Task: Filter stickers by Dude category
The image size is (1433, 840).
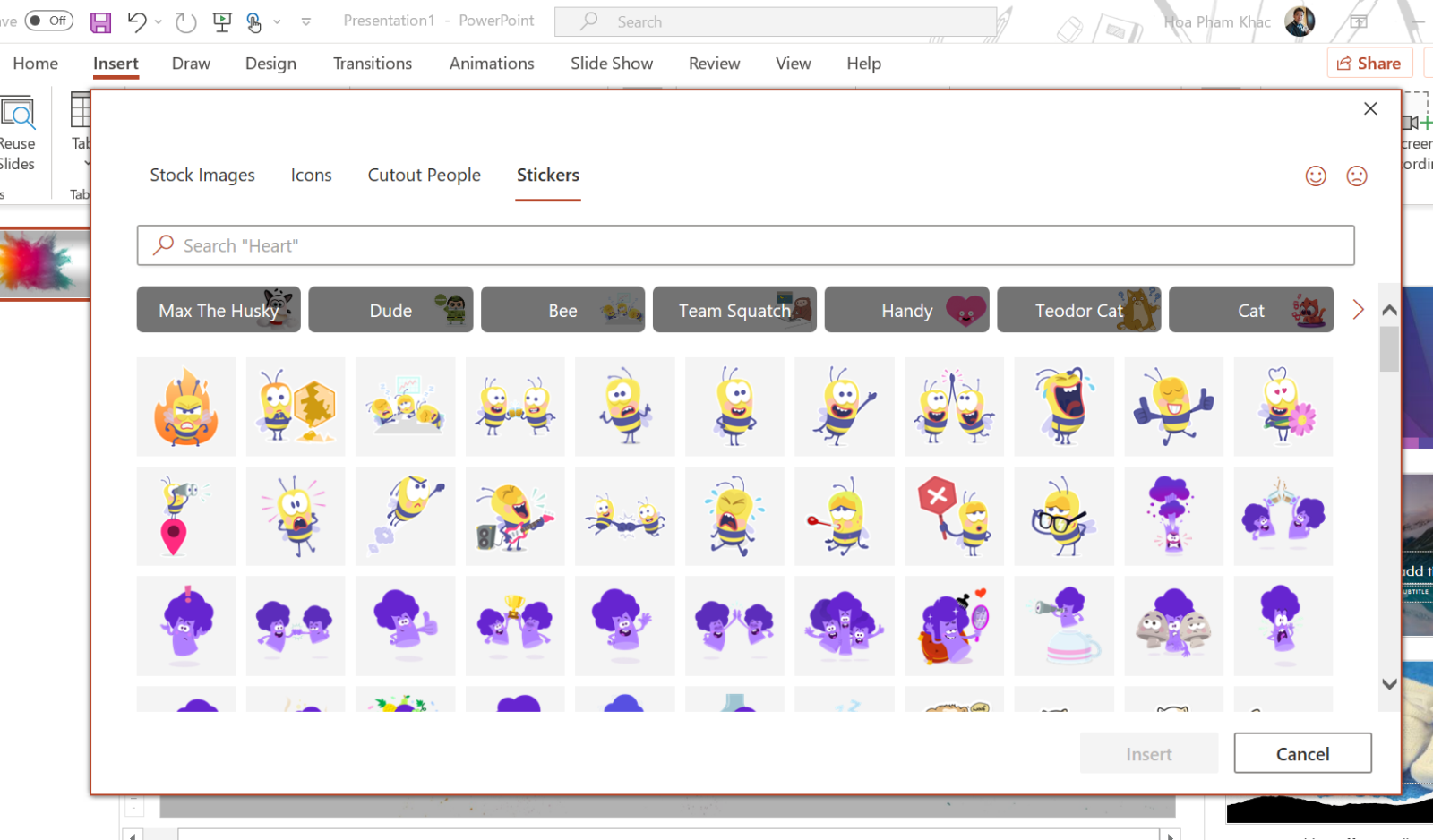Action: coord(390,310)
